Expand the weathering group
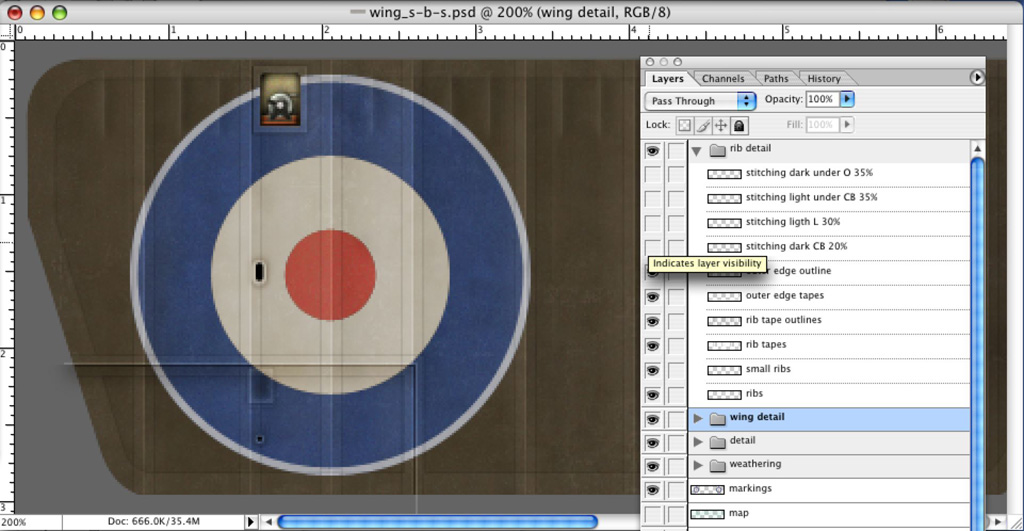This screenshot has height=531, width=1024. pyautogui.click(x=698, y=465)
